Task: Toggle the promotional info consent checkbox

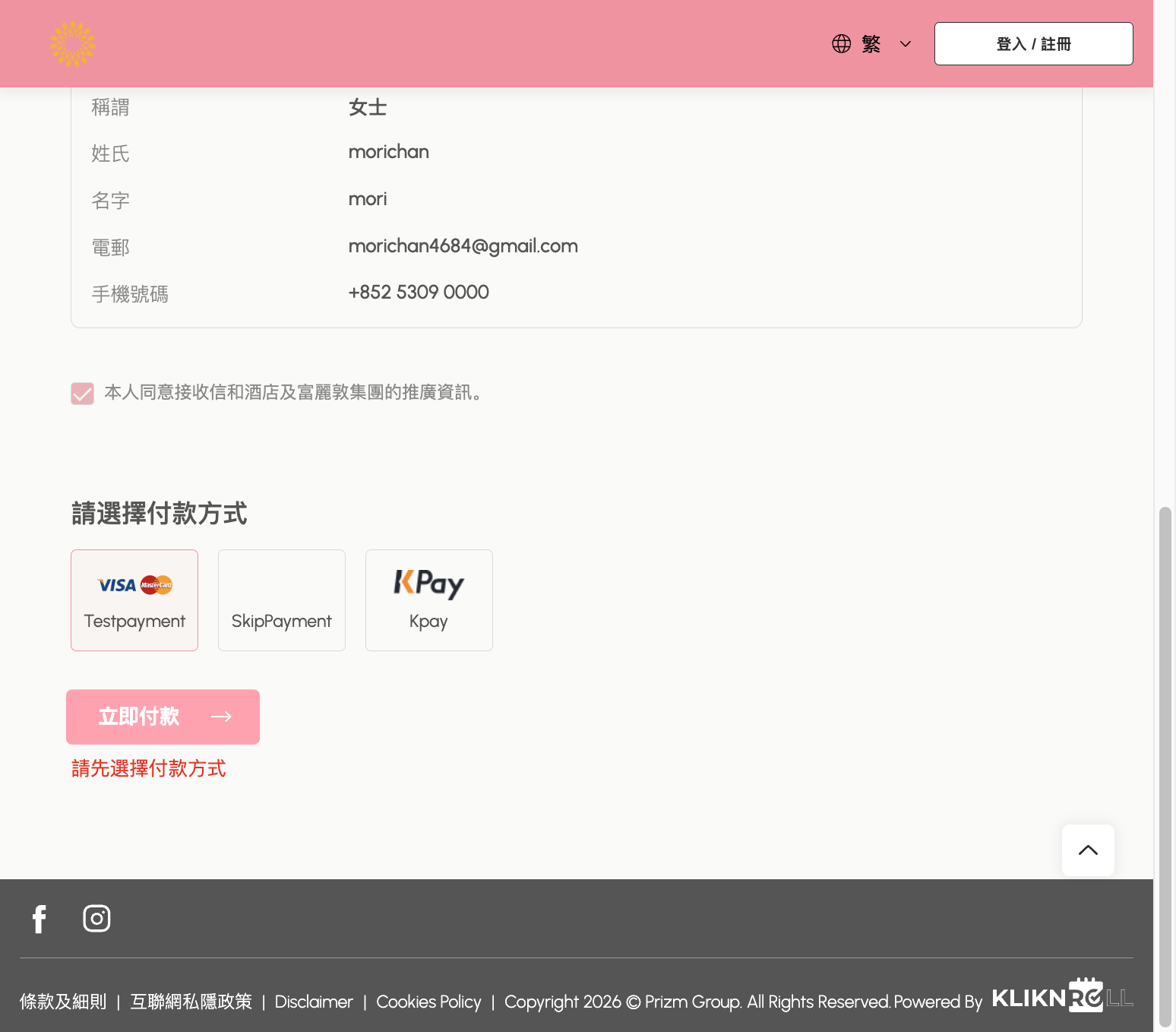Action: [82, 393]
